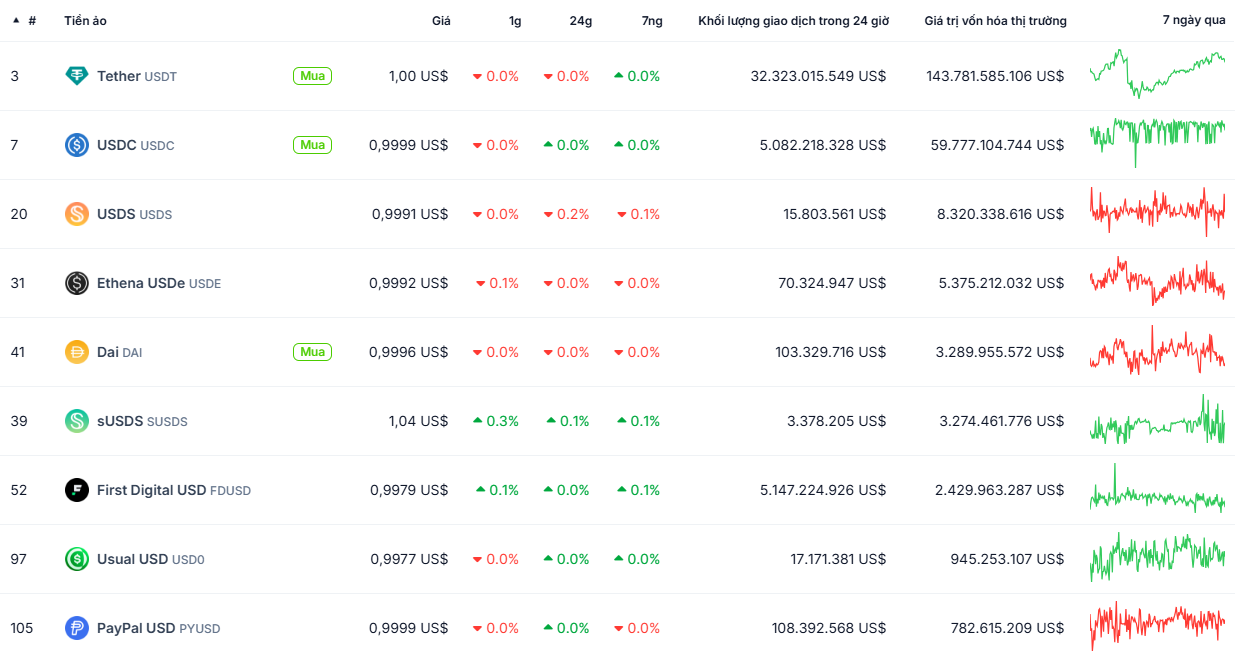Click the Ethena USDe coin logo
Screen dimensions: 1245x661
[77, 283]
